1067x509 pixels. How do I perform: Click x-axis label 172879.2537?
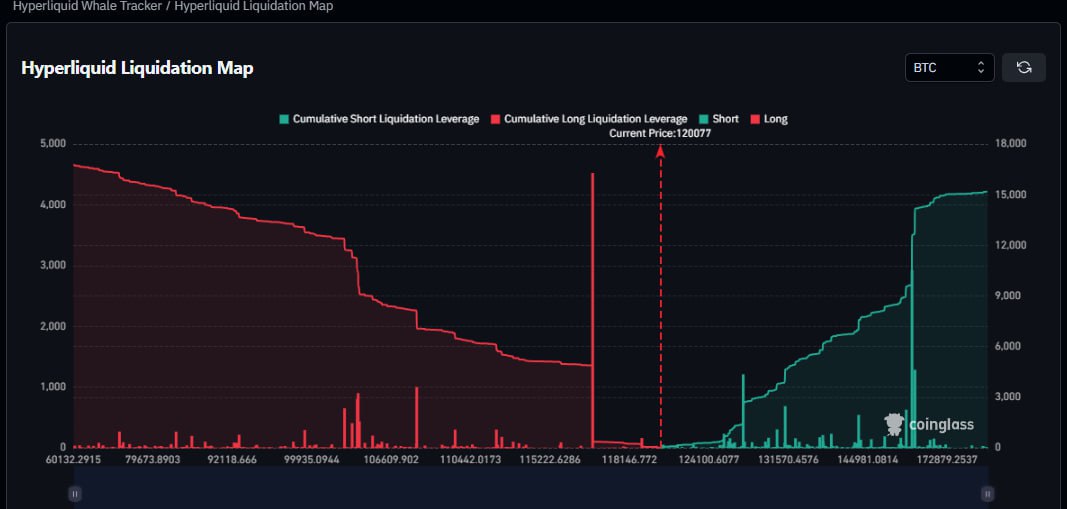[947, 460]
